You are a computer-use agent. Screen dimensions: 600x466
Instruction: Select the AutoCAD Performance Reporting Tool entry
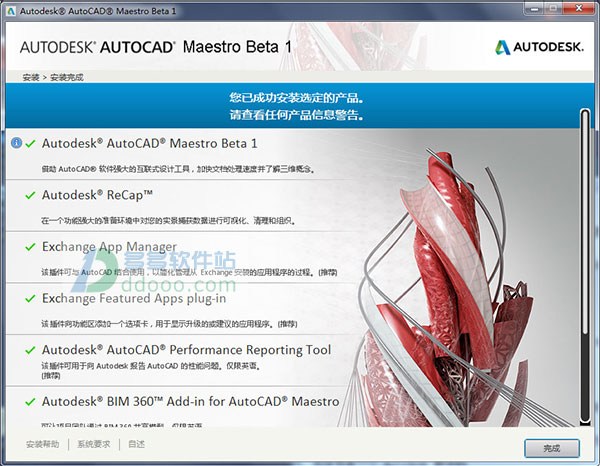coord(186,351)
